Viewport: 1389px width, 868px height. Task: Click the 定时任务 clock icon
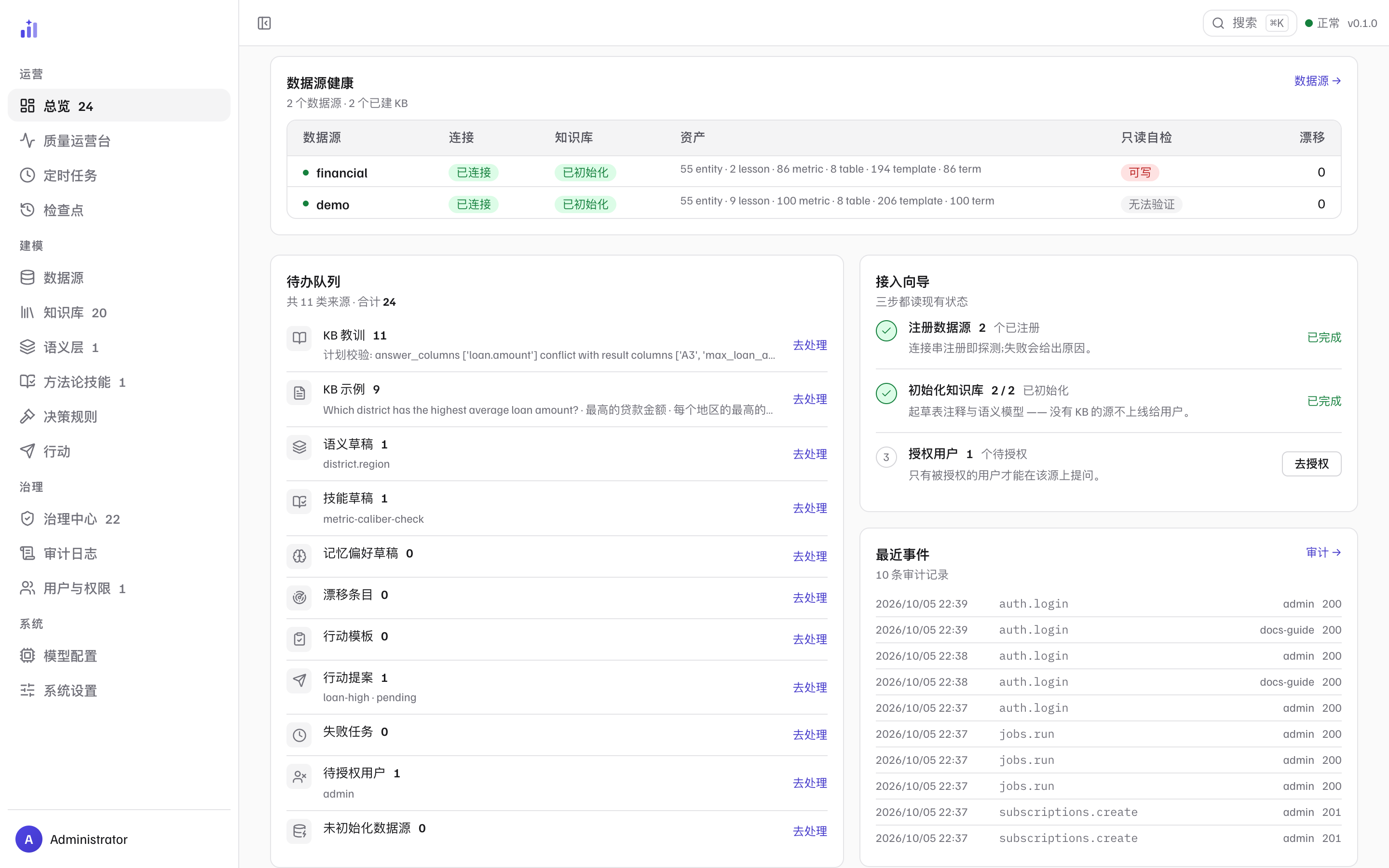pyautogui.click(x=27, y=175)
